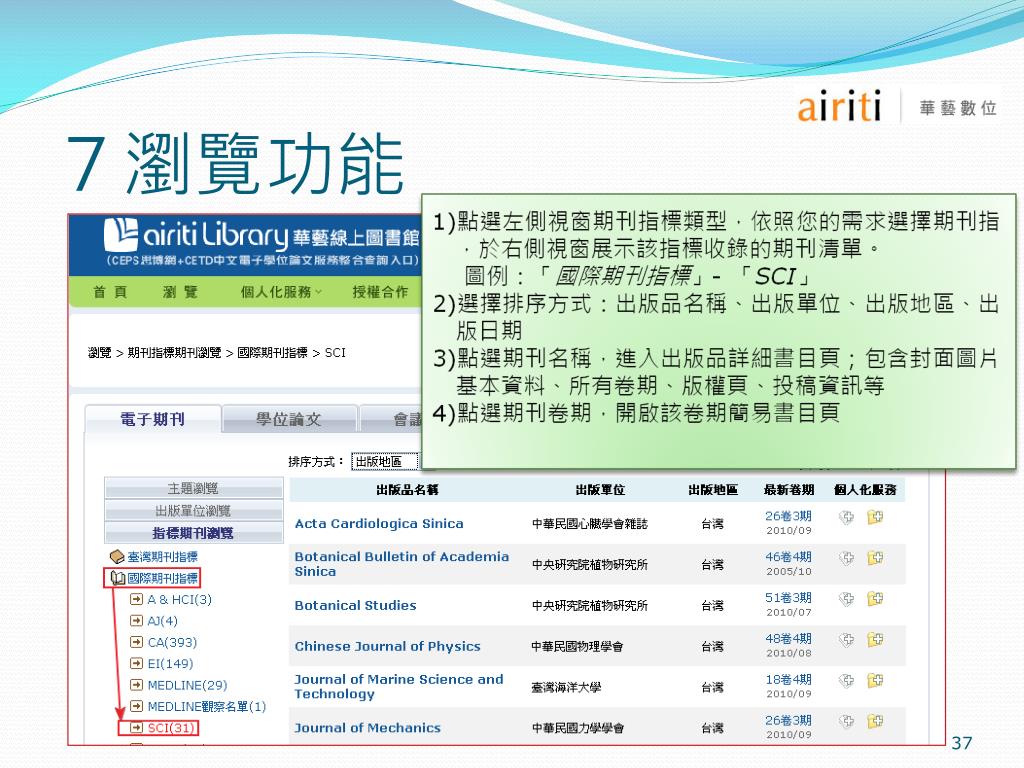
Task: Select EI(149) in the index tree
Action: [x=170, y=664]
